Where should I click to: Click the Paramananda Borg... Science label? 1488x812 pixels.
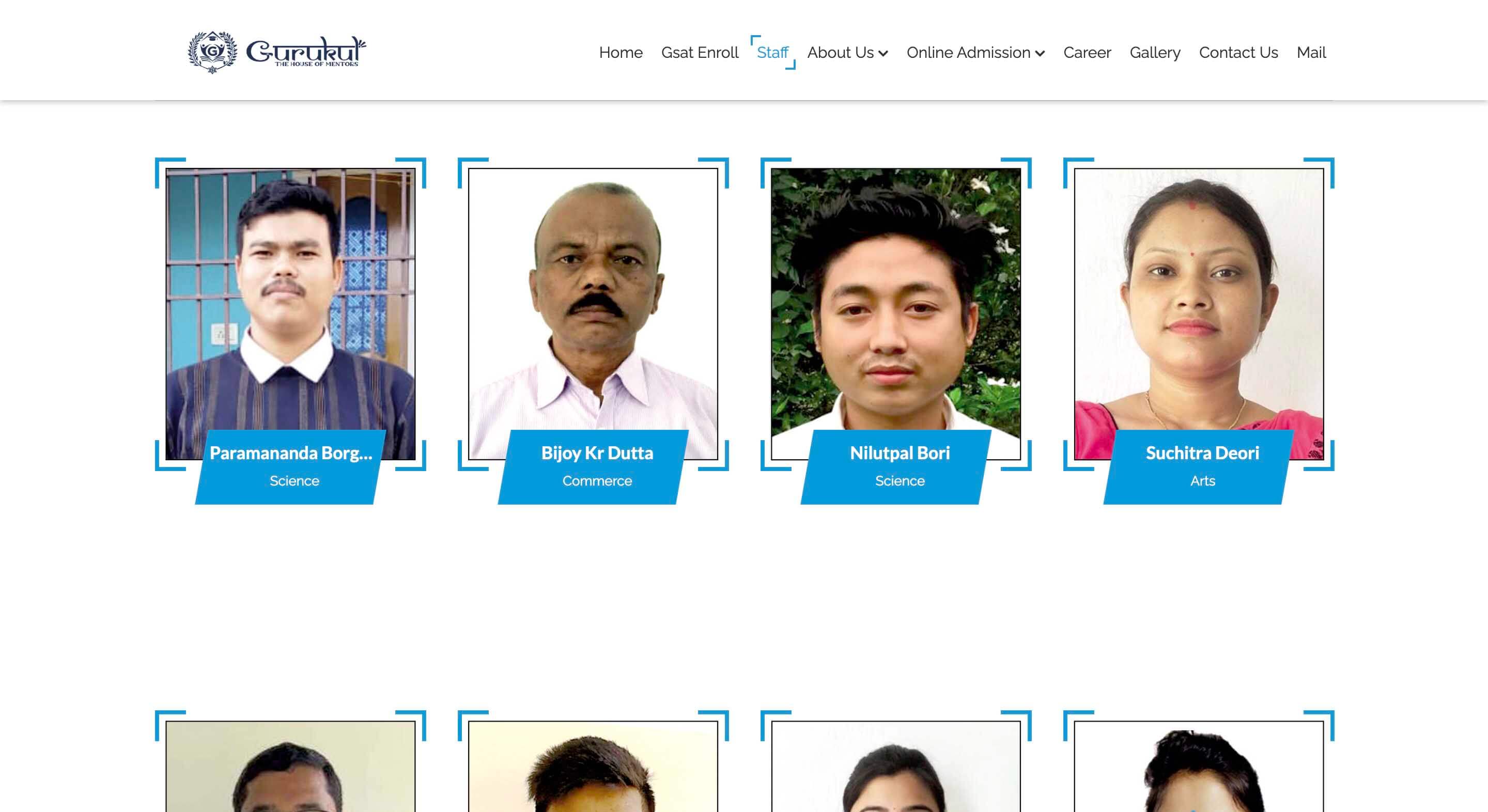point(294,480)
